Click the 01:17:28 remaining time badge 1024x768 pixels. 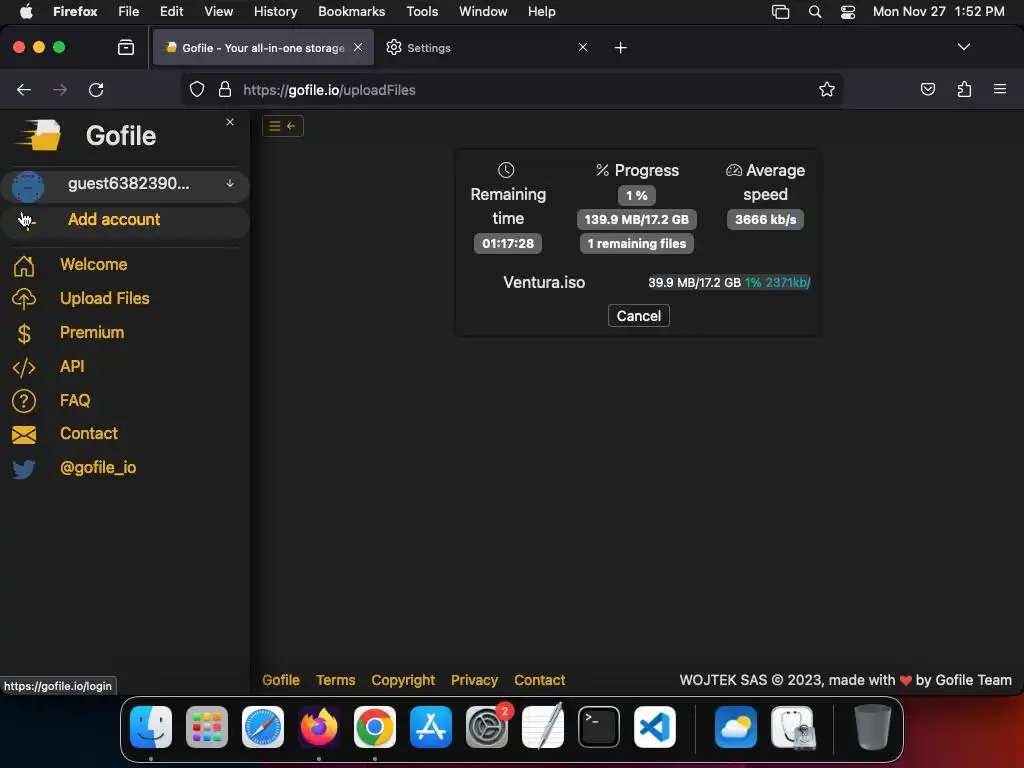(x=508, y=244)
